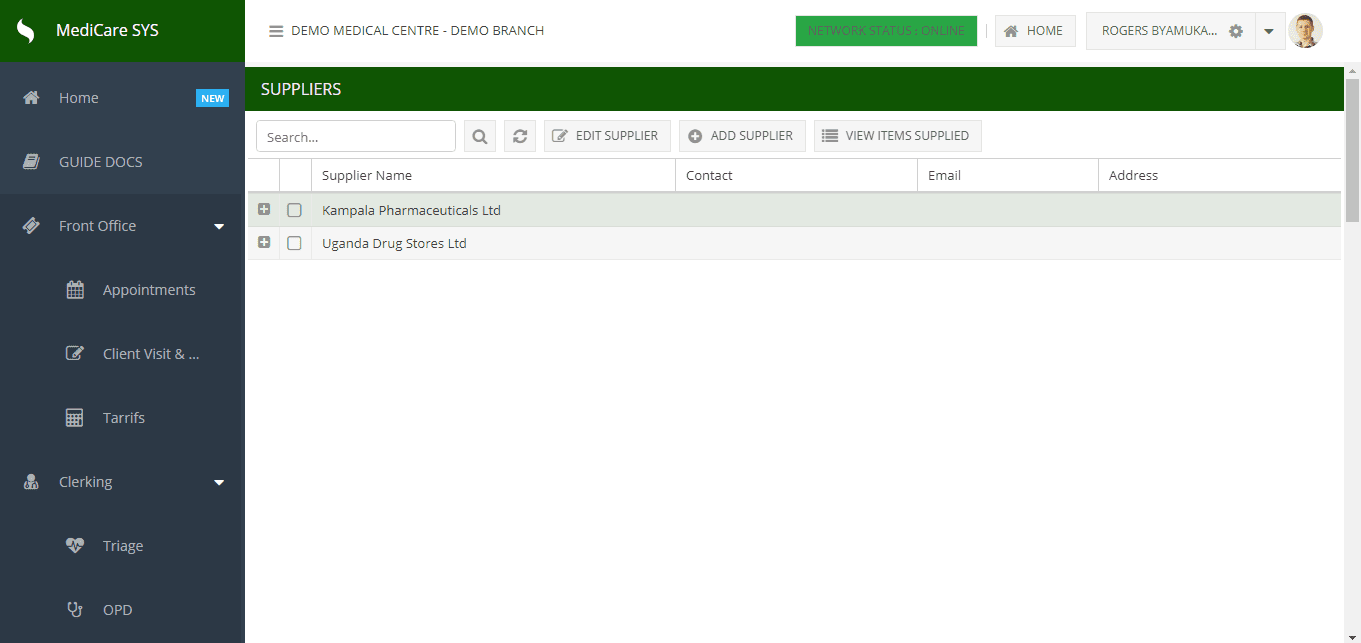Click into the supplier Search field
The height and width of the screenshot is (643, 1361).
[x=356, y=136]
